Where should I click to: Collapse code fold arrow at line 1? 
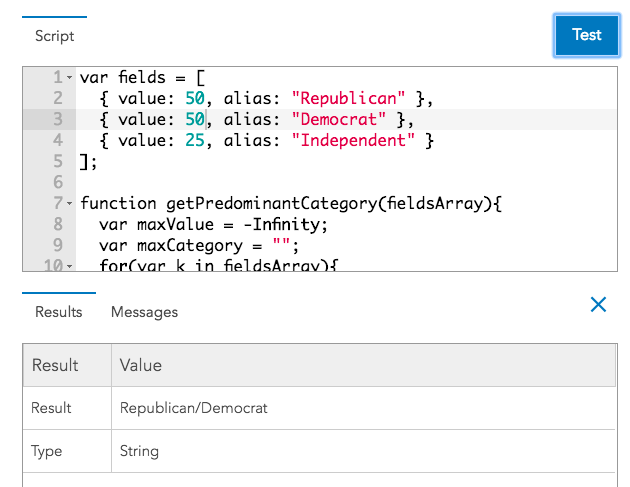(x=69, y=78)
